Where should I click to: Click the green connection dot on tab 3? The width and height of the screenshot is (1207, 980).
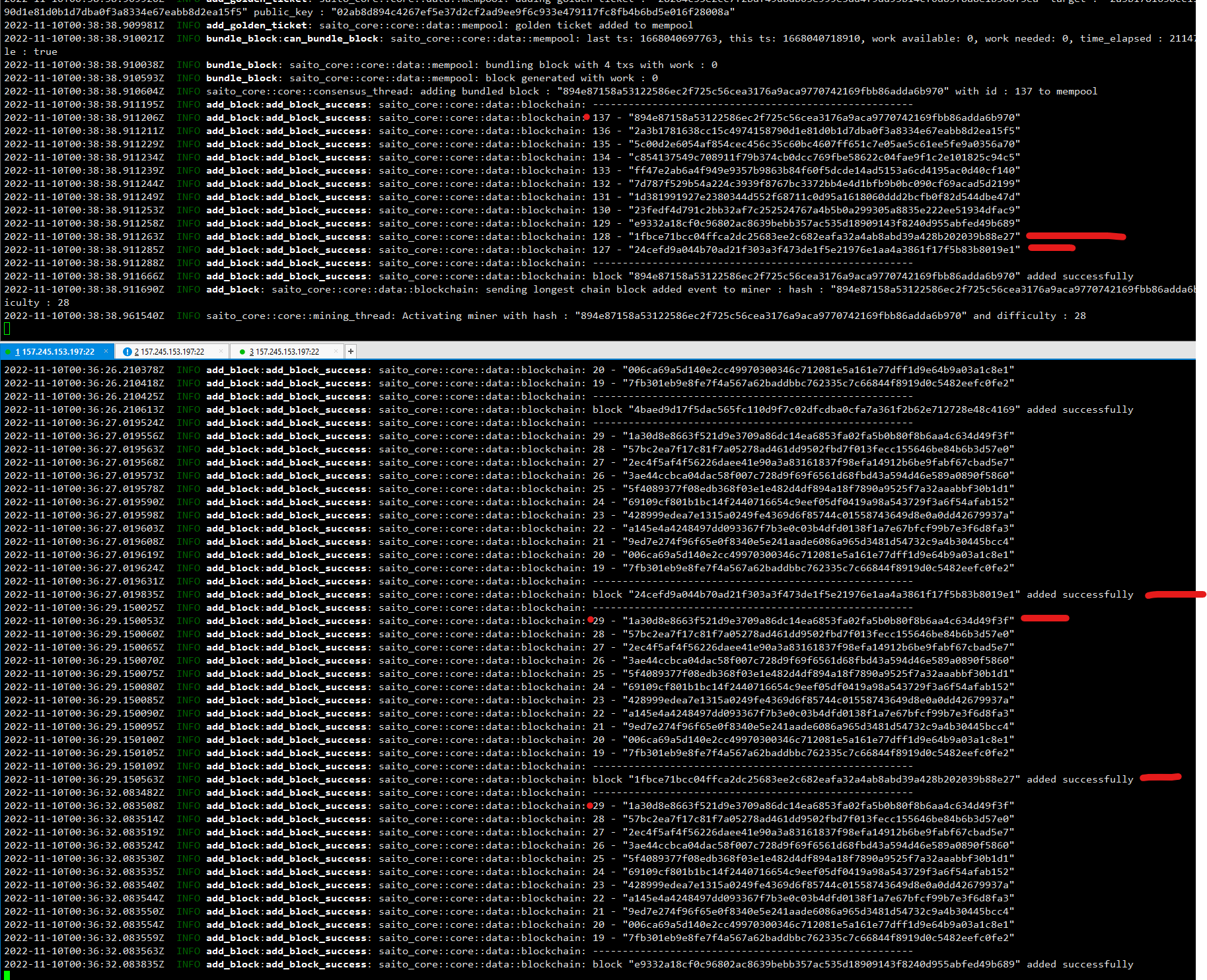point(242,351)
